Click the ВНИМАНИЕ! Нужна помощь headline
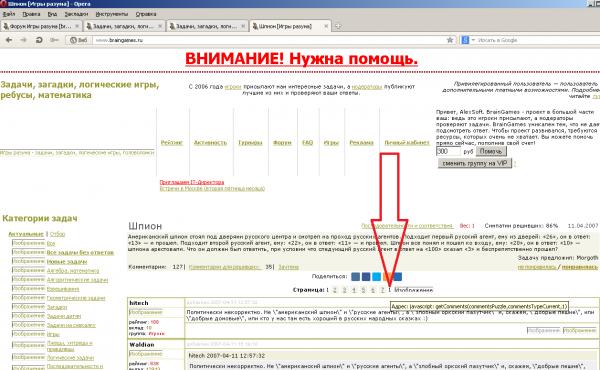Viewport: 600px width, 370px height. [302, 59]
